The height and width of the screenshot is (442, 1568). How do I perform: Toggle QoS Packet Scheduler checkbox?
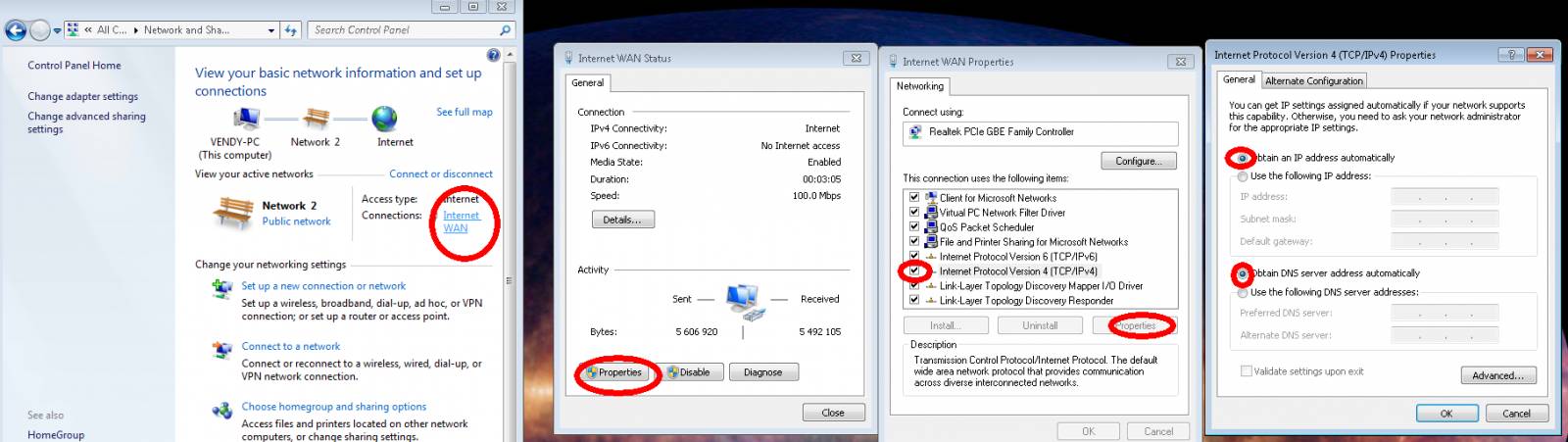(x=914, y=226)
